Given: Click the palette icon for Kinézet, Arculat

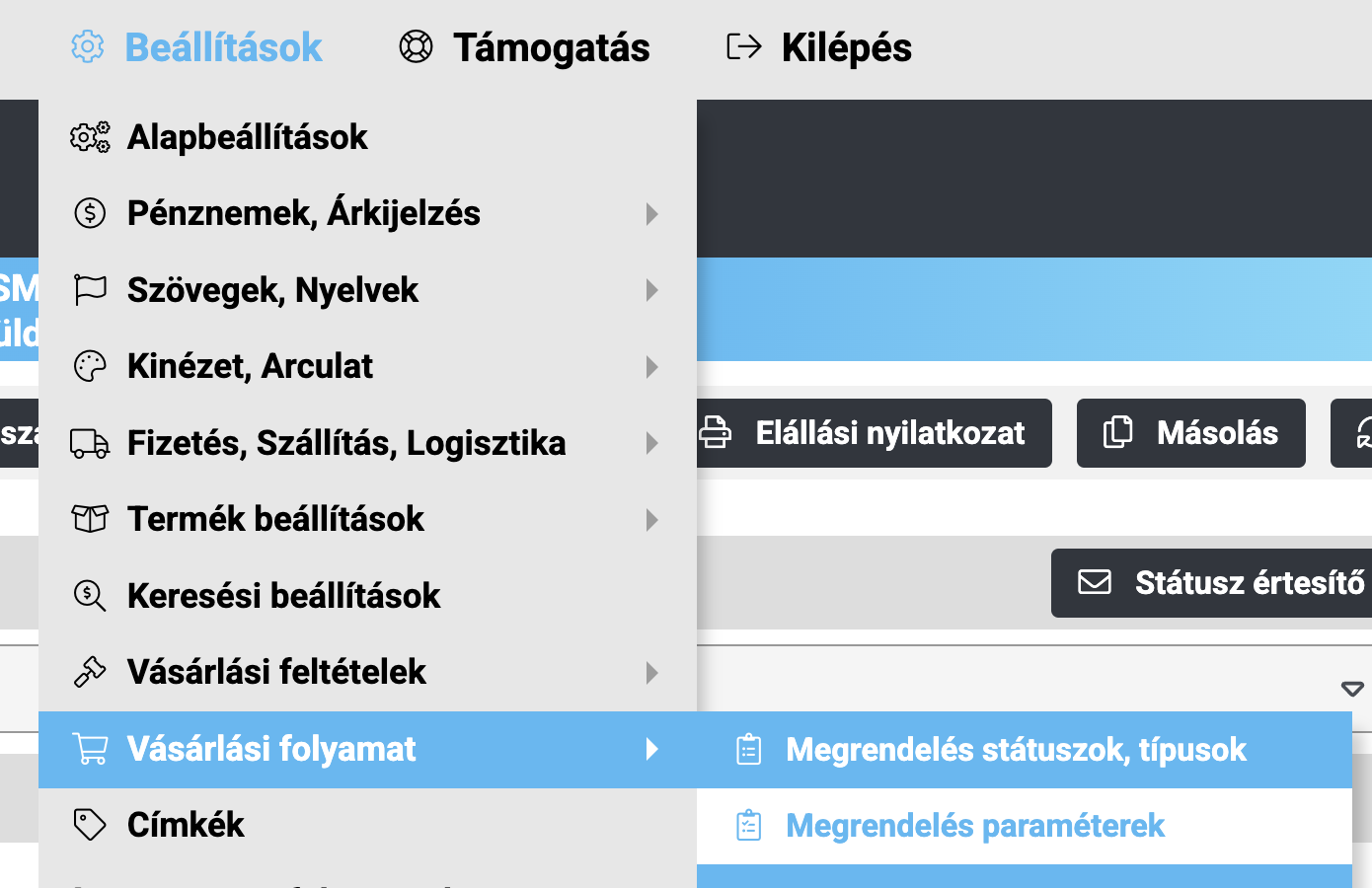Looking at the screenshot, I should (x=90, y=366).
